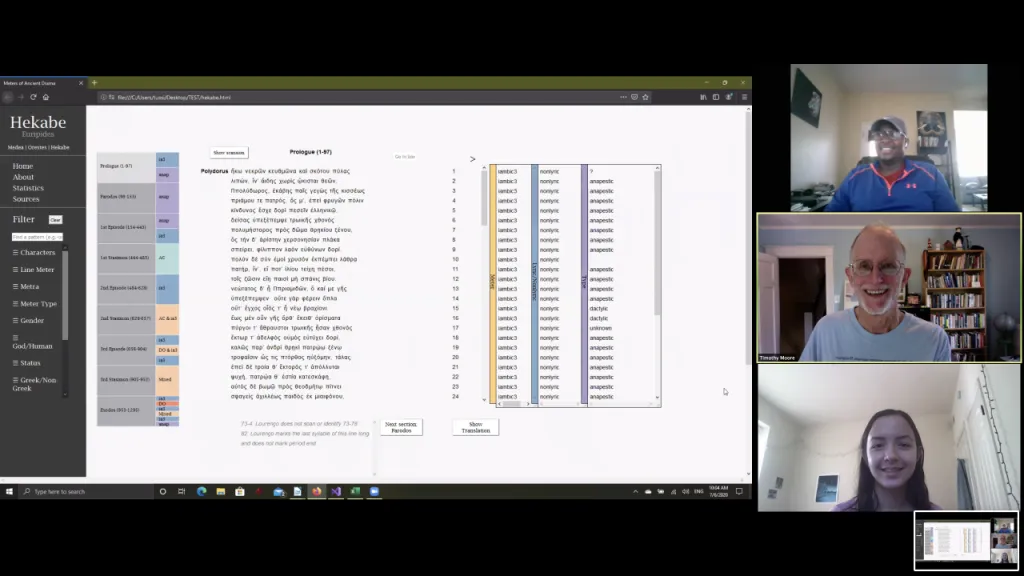1024x576 pixels.
Task: Click the Windows Start button
Action: [x=8, y=492]
